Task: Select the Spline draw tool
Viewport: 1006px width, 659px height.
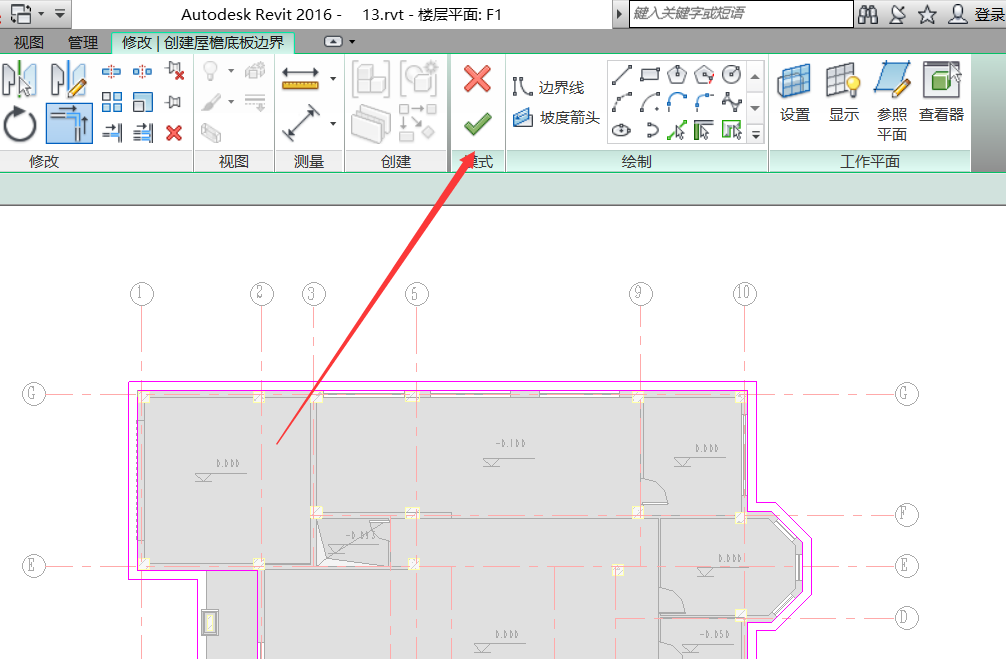Action: pos(731,101)
